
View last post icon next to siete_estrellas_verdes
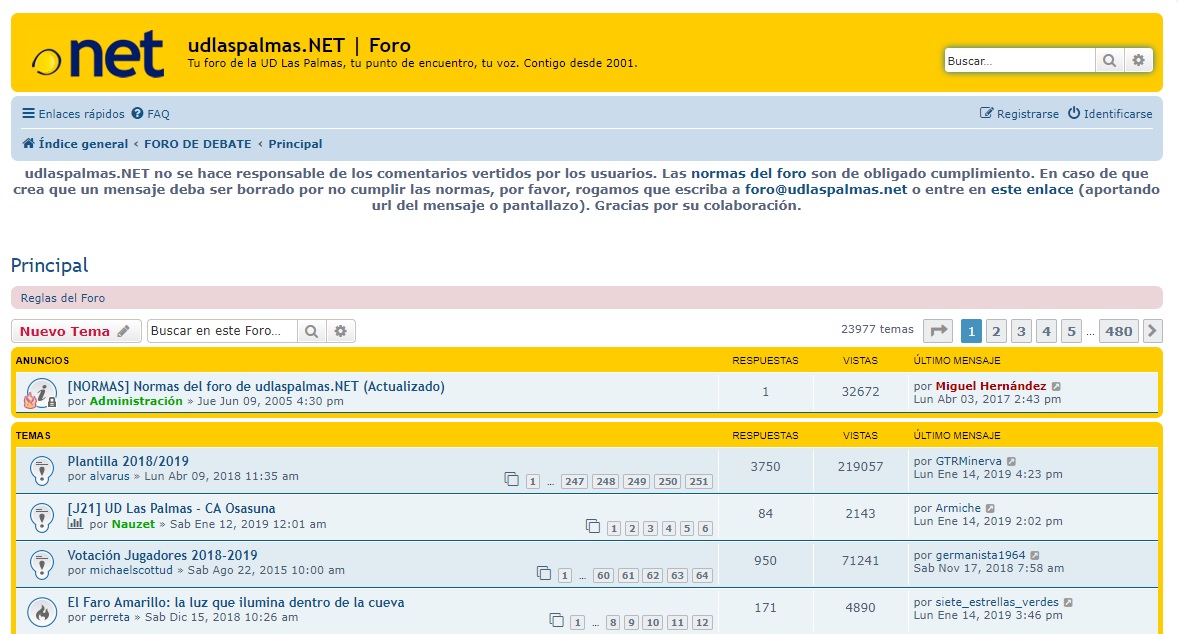pos(1068,602)
